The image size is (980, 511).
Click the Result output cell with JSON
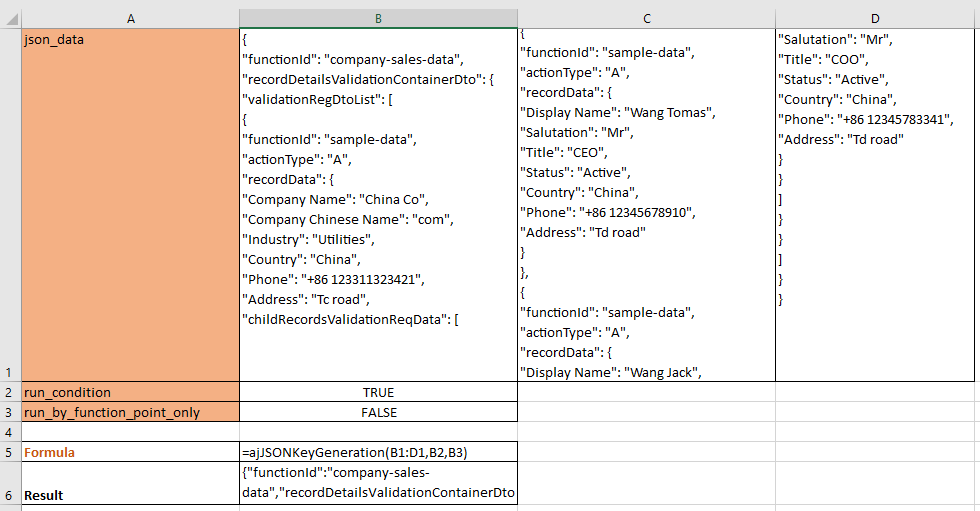(378, 483)
